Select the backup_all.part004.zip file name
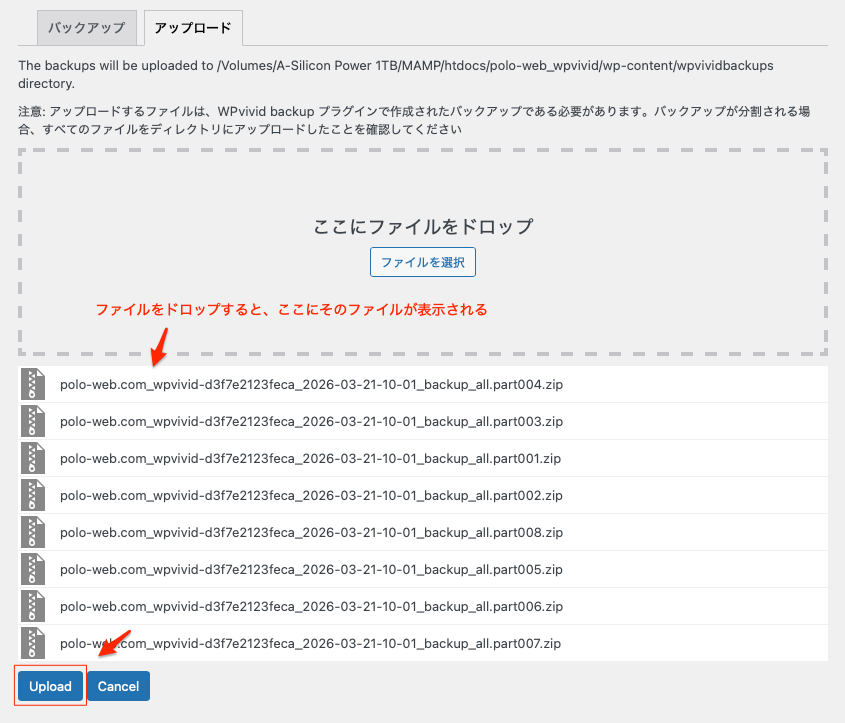 311,384
